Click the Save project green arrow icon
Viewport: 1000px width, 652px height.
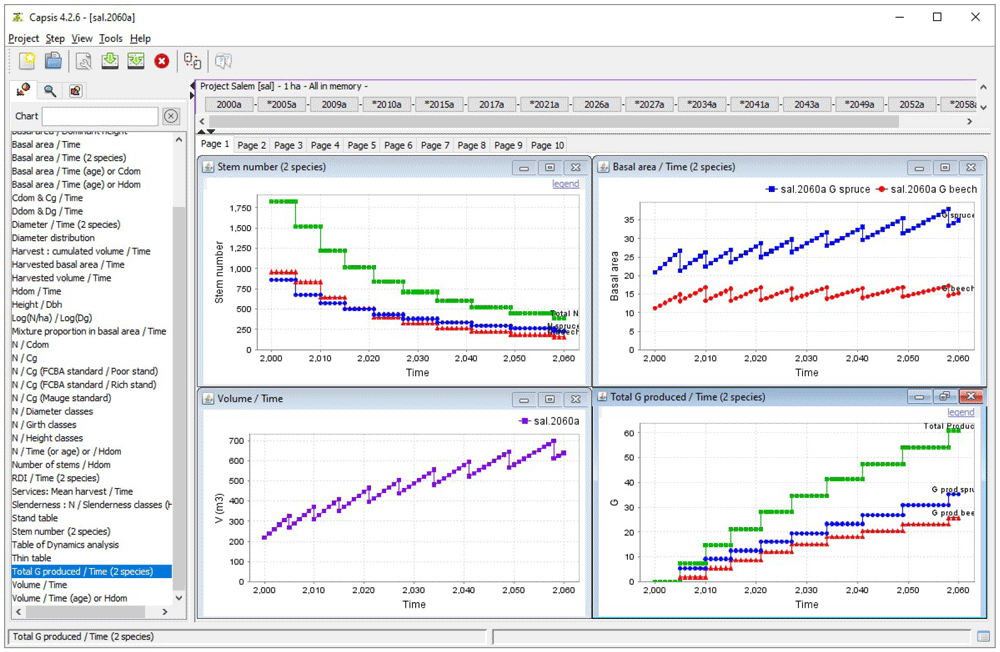tap(110, 61)
